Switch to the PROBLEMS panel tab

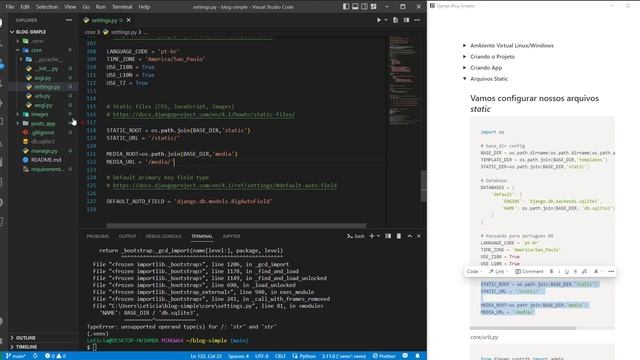(98, 236)
